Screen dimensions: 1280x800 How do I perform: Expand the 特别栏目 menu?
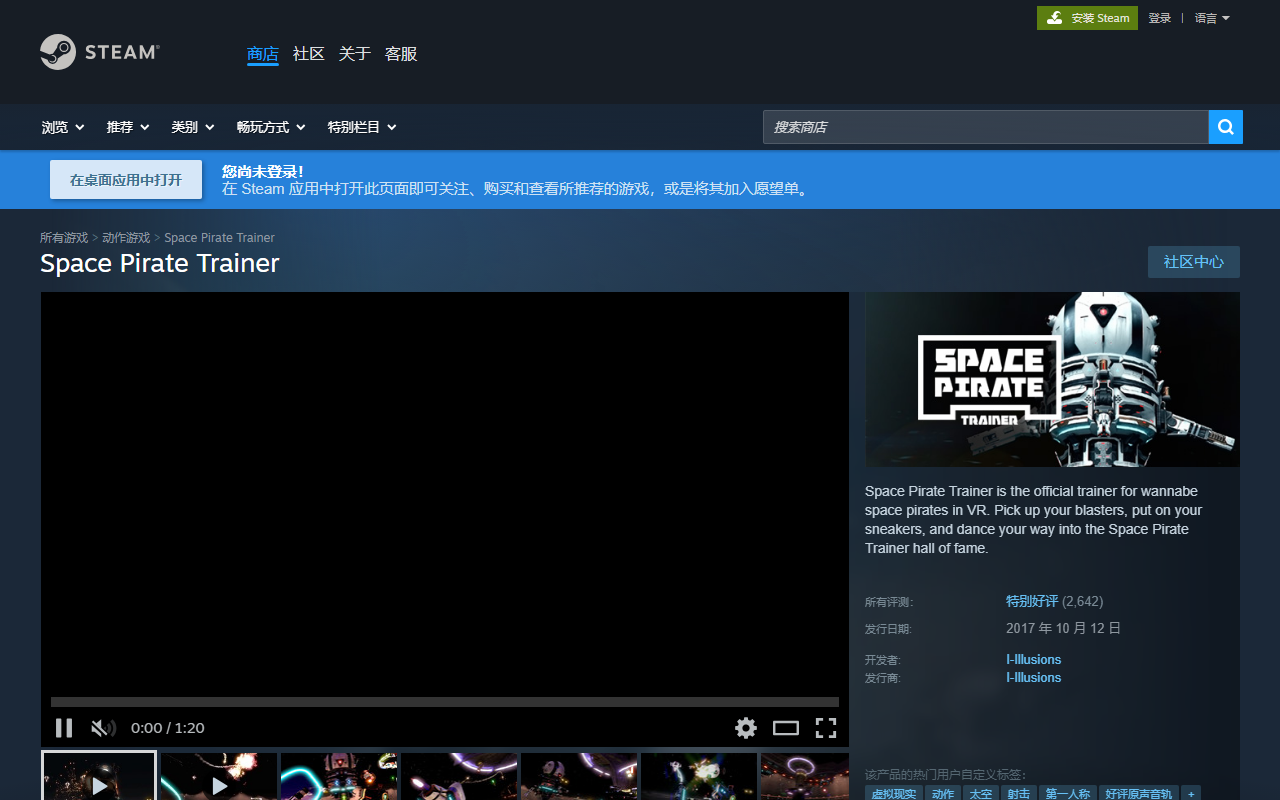pyautogui.click(x=362, y=127)
